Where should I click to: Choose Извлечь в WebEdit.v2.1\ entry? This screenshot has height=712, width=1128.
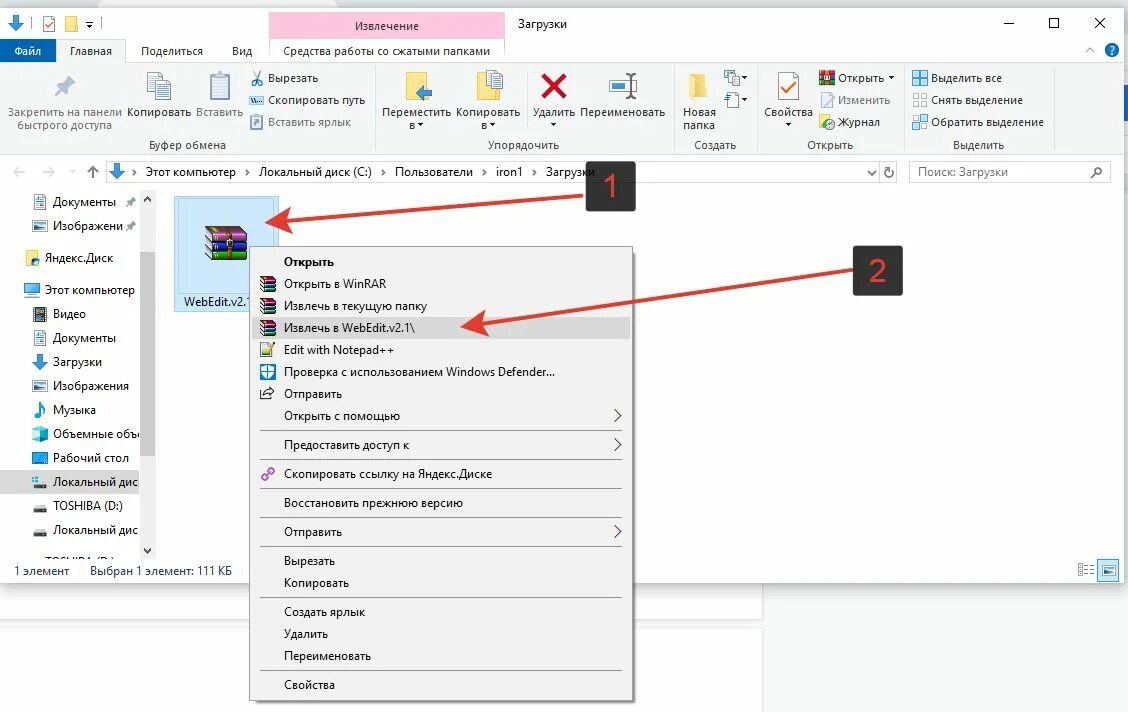click(x=440, y=328)
